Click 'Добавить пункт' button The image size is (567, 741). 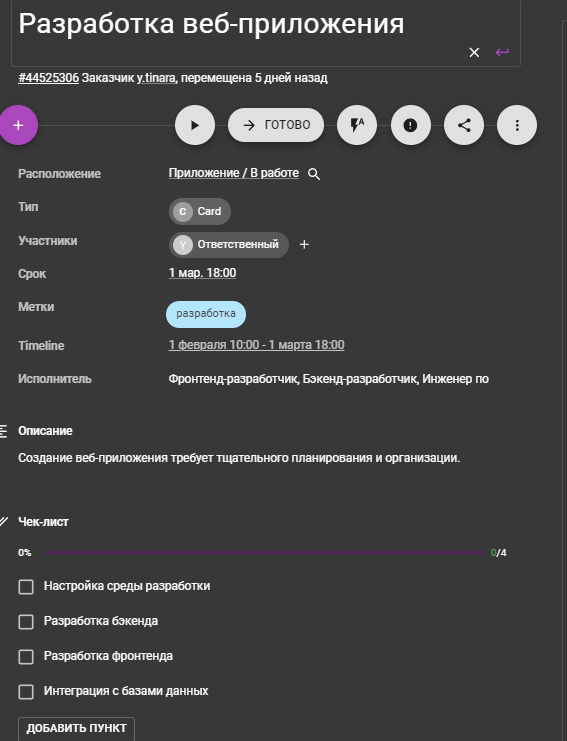coord(77,728)
